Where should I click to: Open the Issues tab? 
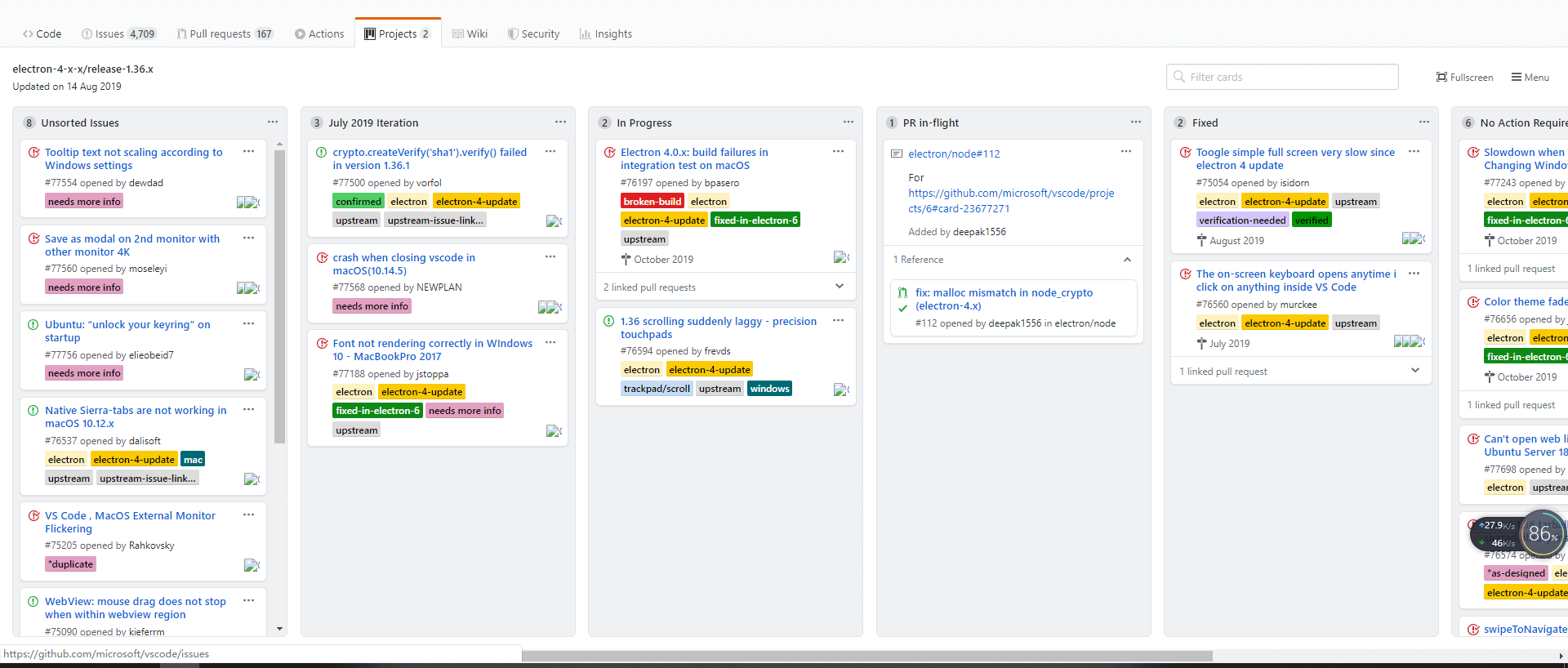[118, 33]
